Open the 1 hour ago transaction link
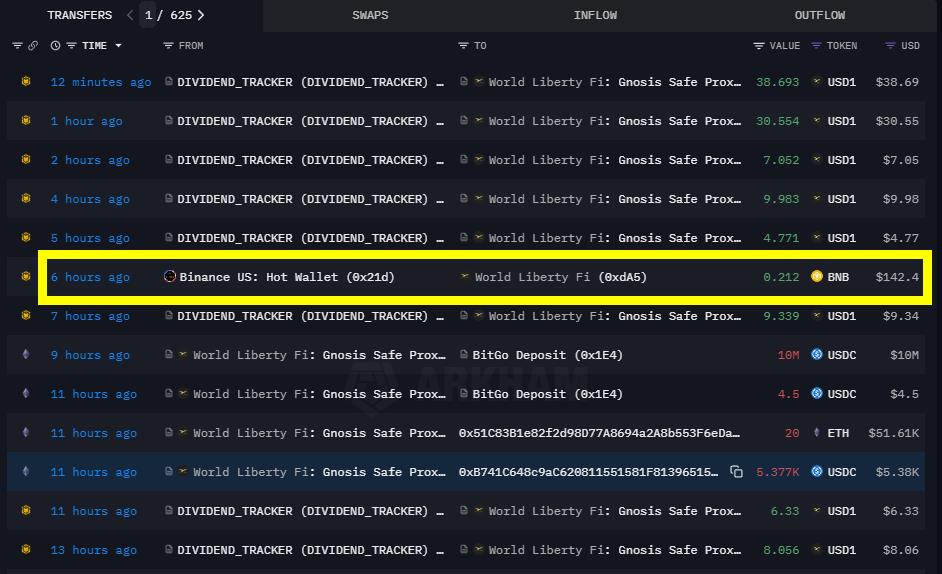The image size is (942, 574). (87, 121)
